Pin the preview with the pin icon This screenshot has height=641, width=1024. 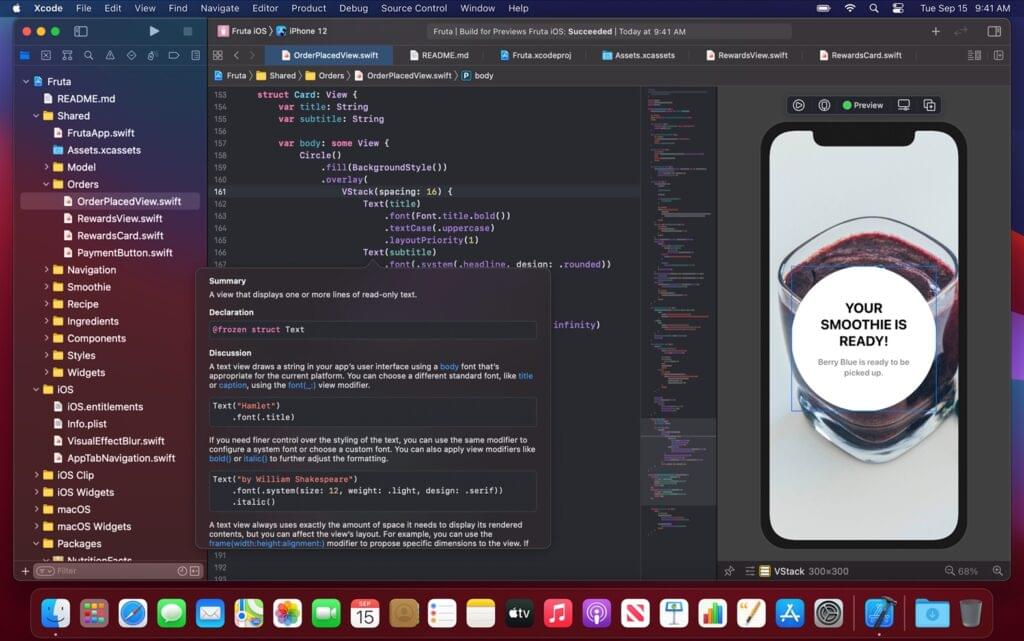pyautogui.click(x=729, y=571)
